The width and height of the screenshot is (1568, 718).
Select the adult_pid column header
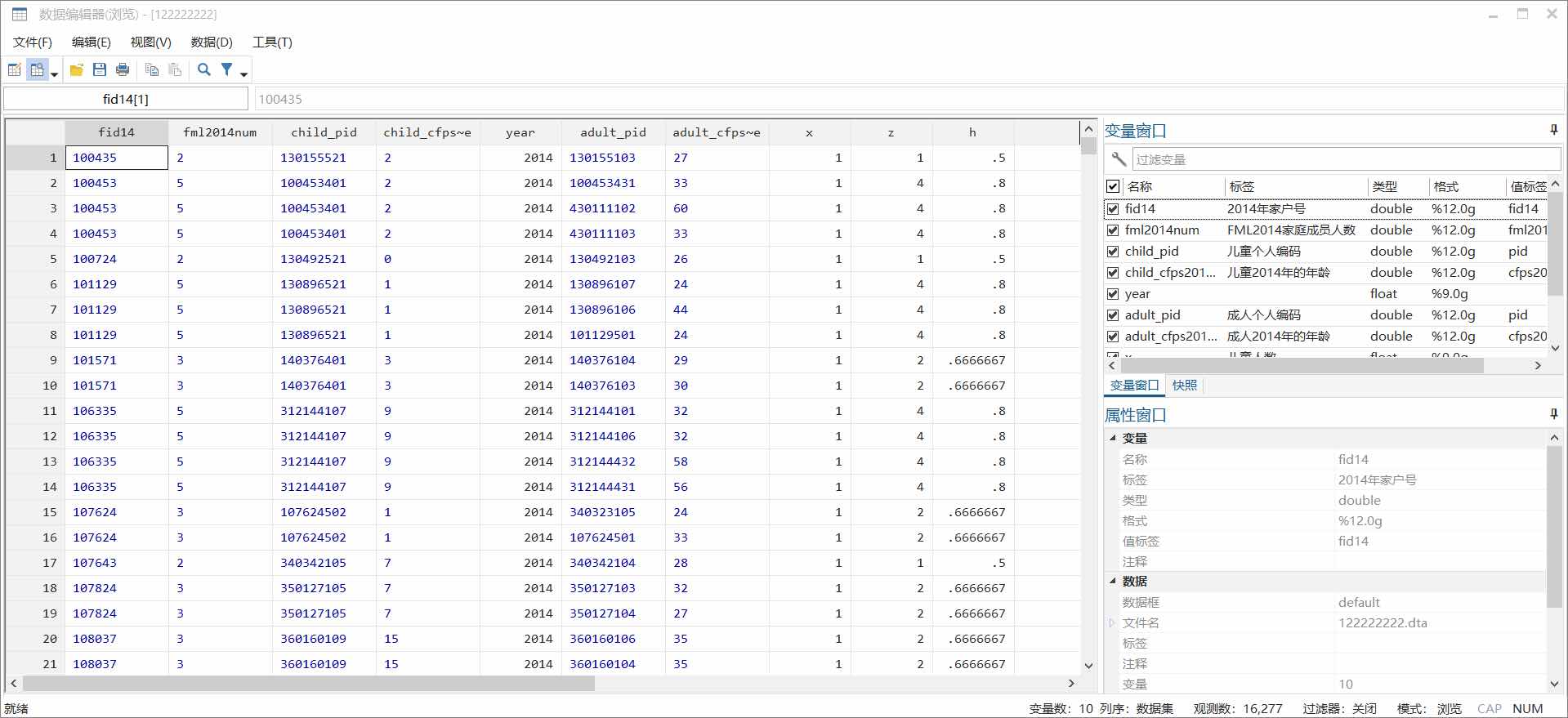(613, 132)
